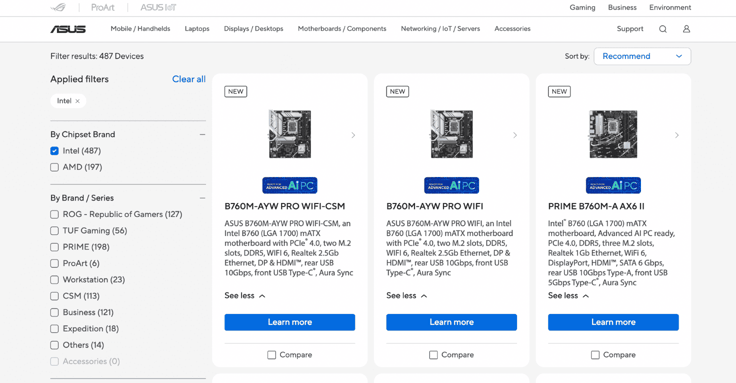This screenshot has height=383, width=736.
Task: Click B760M-AYW PRO WIFI-CSM motherboard image
Action: 290,134
